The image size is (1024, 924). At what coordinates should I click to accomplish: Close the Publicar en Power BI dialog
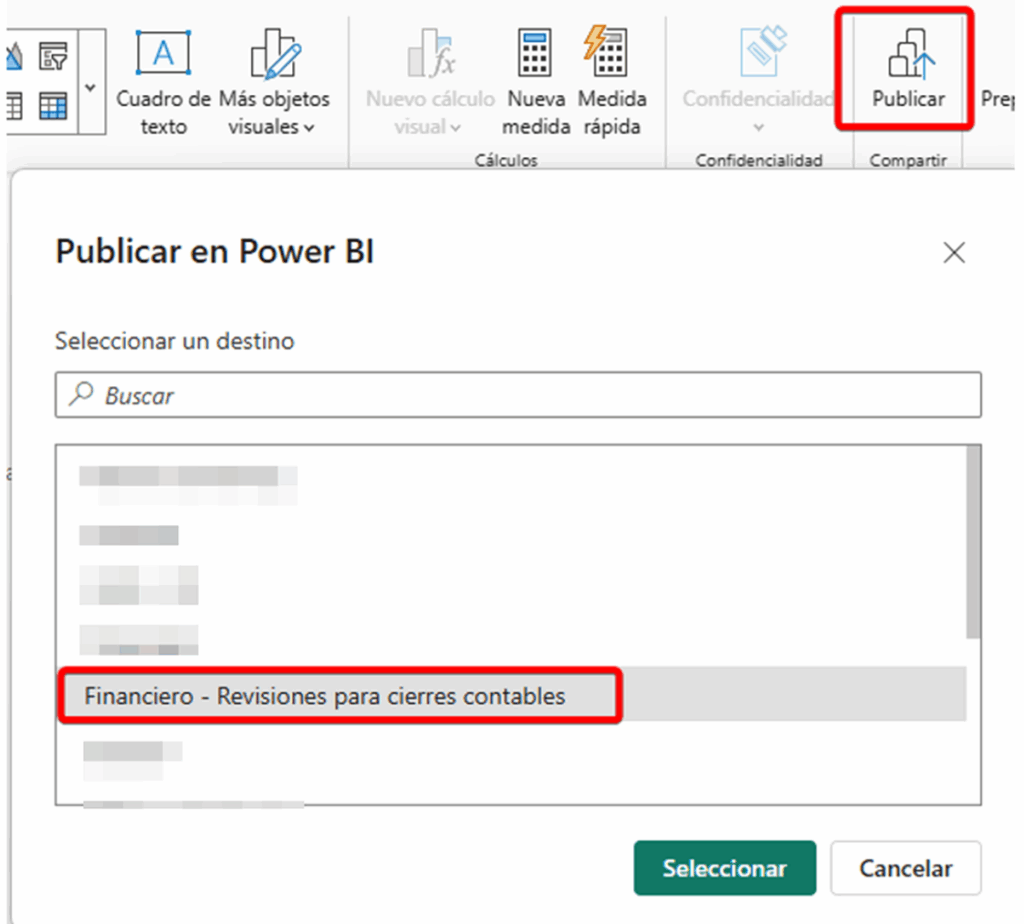coord(953,252)
